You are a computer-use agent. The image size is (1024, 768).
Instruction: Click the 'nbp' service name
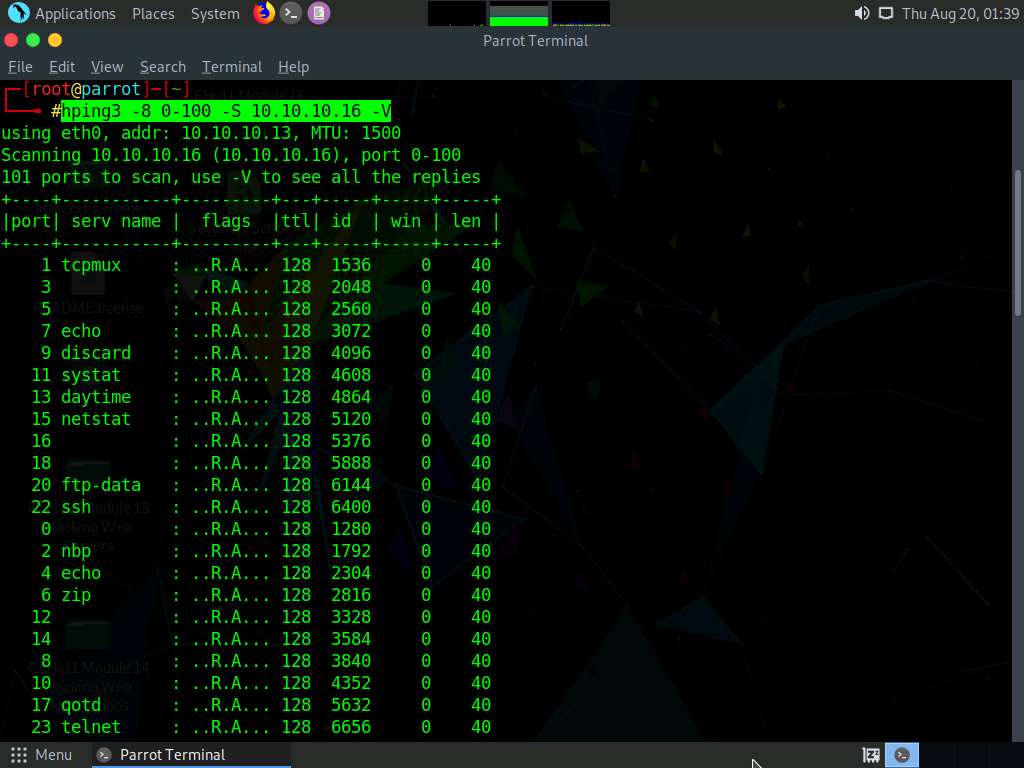click(x=76, y=551)
